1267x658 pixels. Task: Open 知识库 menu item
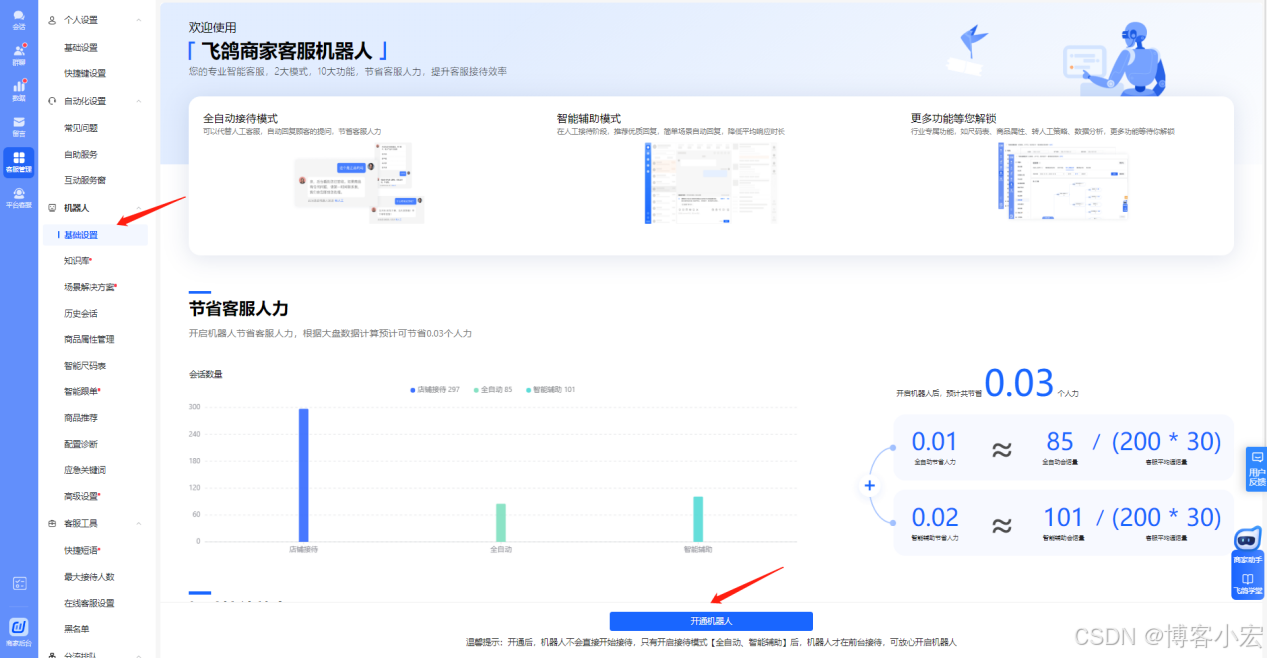click(x=77, y=261)
